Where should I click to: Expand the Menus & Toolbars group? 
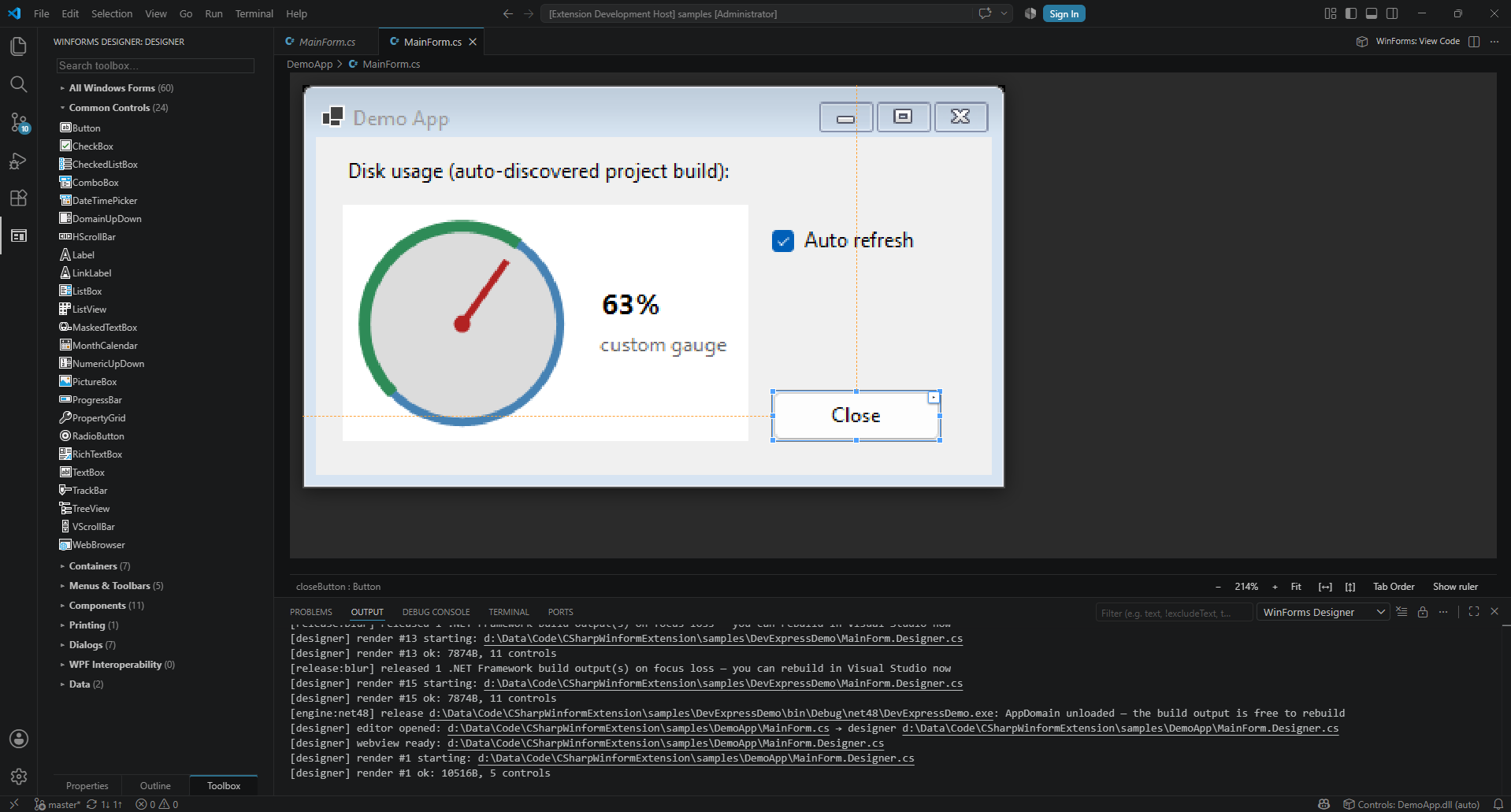pyautogui.click(x=116, y=586)
